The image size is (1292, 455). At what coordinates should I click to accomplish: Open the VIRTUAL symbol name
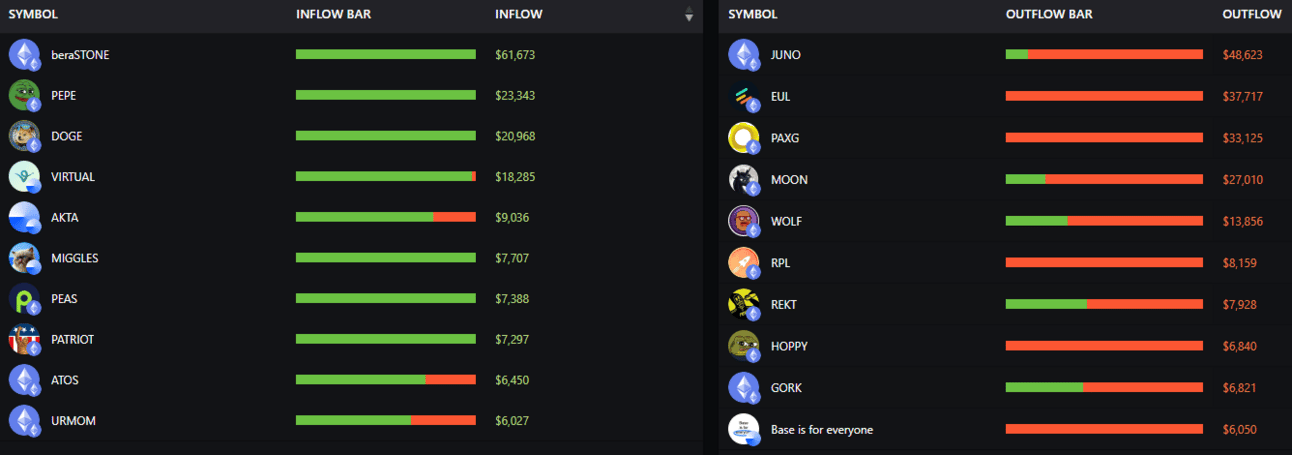tap(73, 177)
